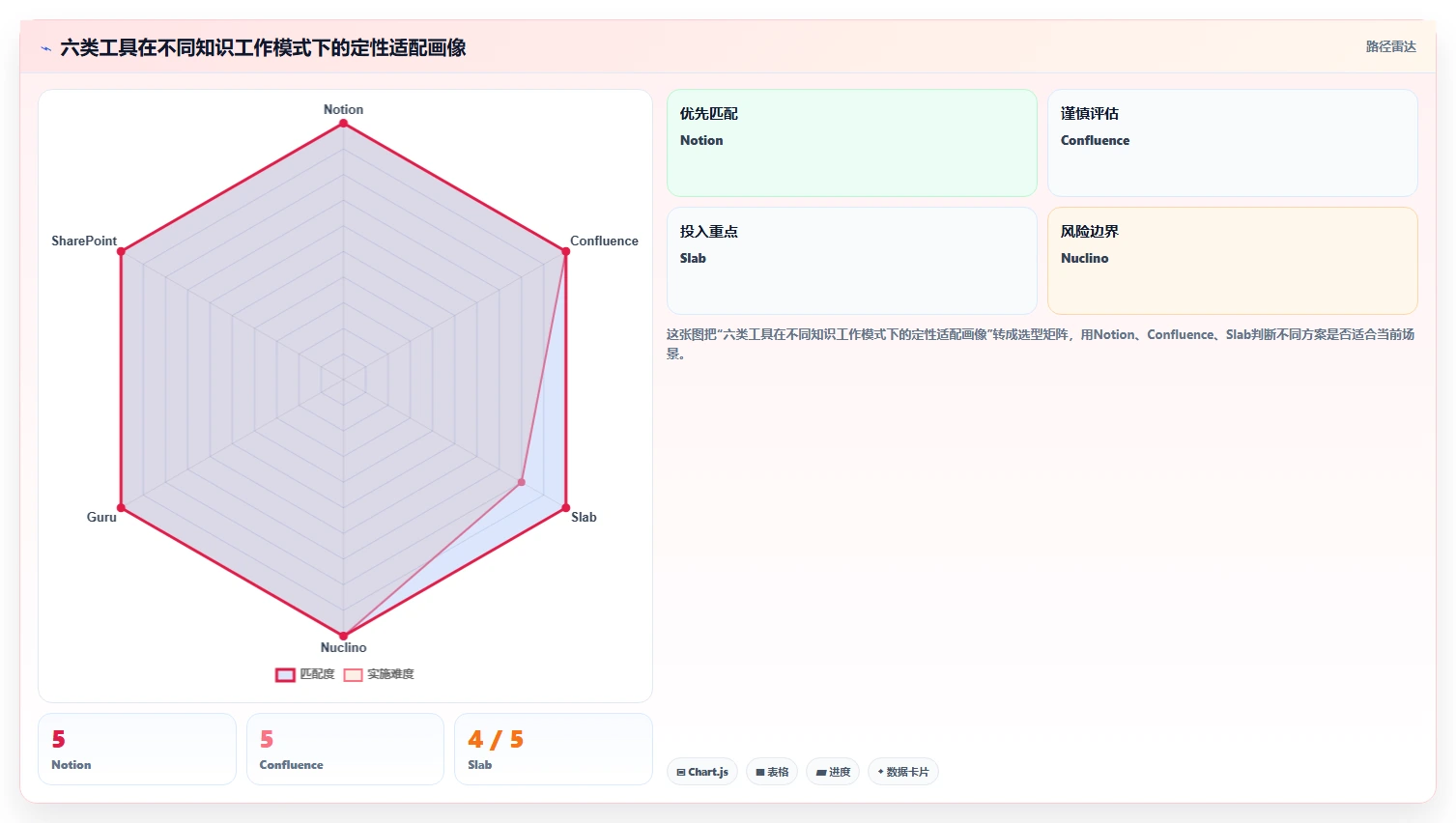Click the 数据卡片 tag chip

pyautogui.click(x=903, y=772)
